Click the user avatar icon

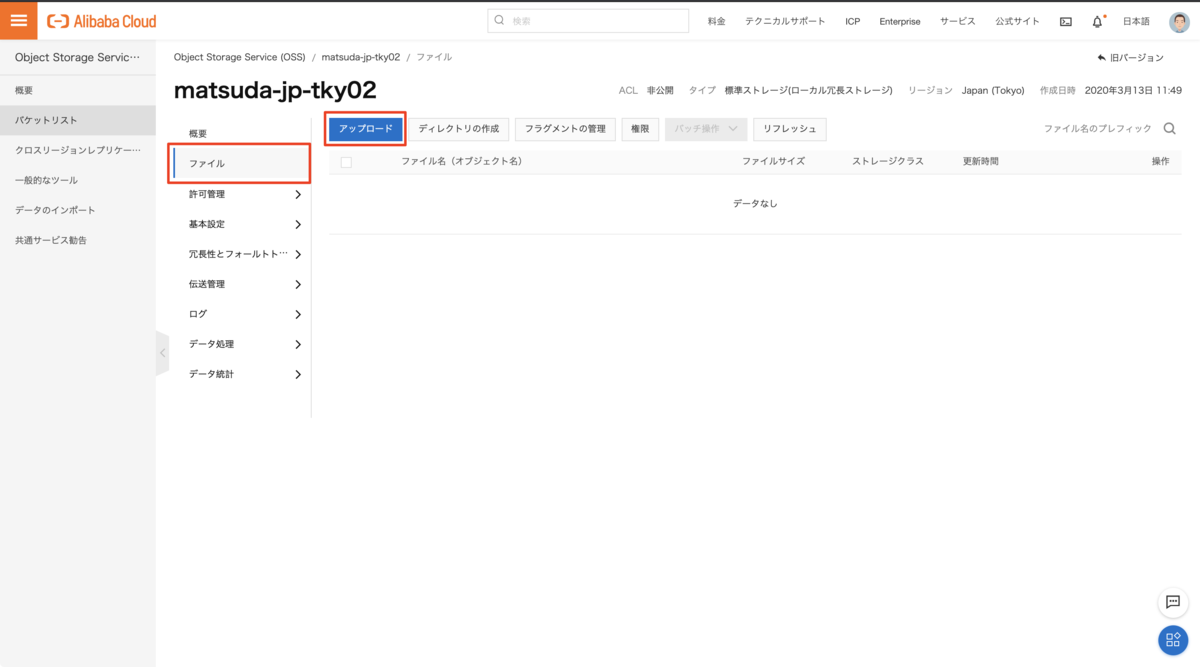click(x=1179, y=21)
